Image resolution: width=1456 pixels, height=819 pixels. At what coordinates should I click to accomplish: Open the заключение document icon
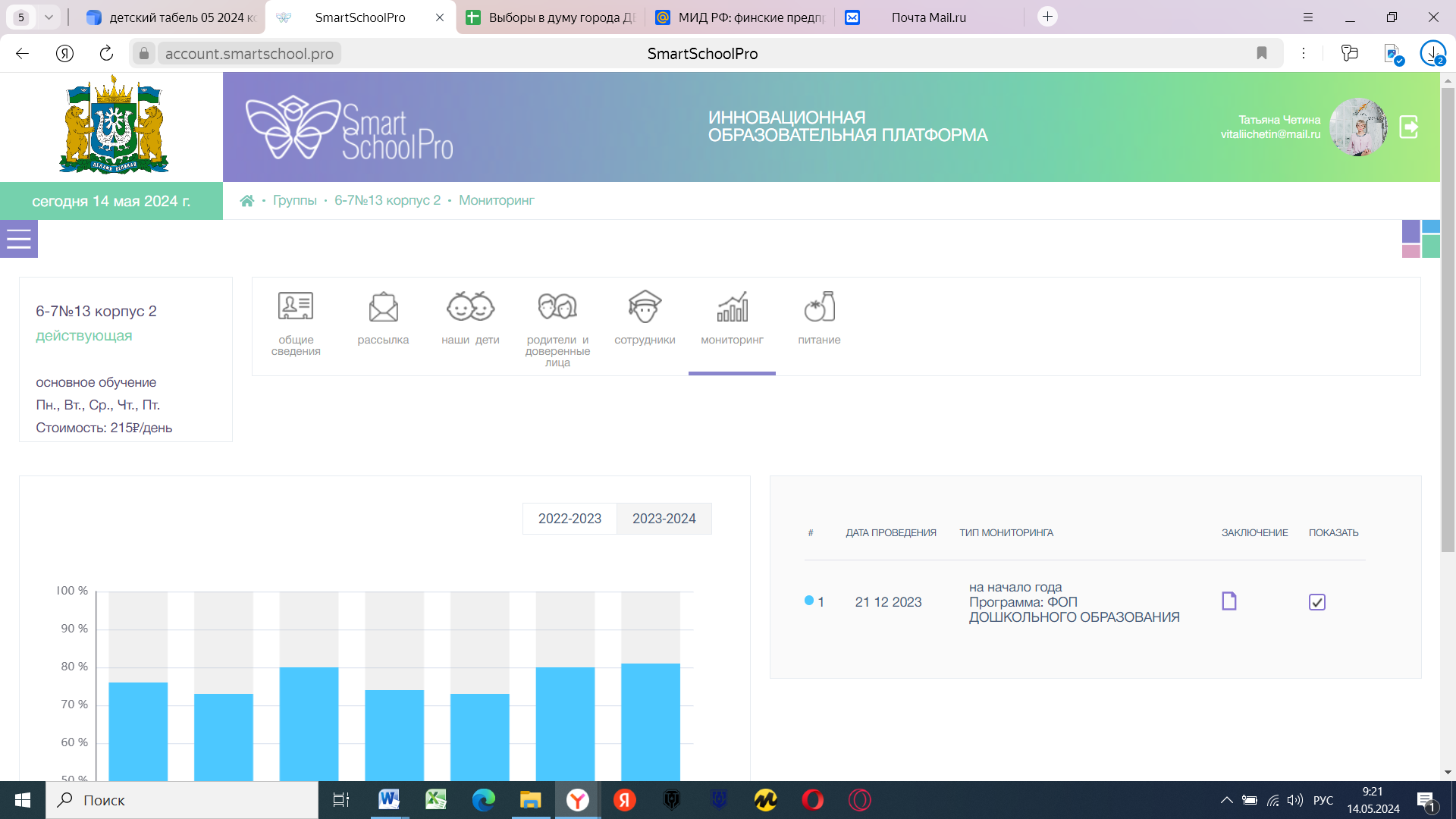point(1229,601)
